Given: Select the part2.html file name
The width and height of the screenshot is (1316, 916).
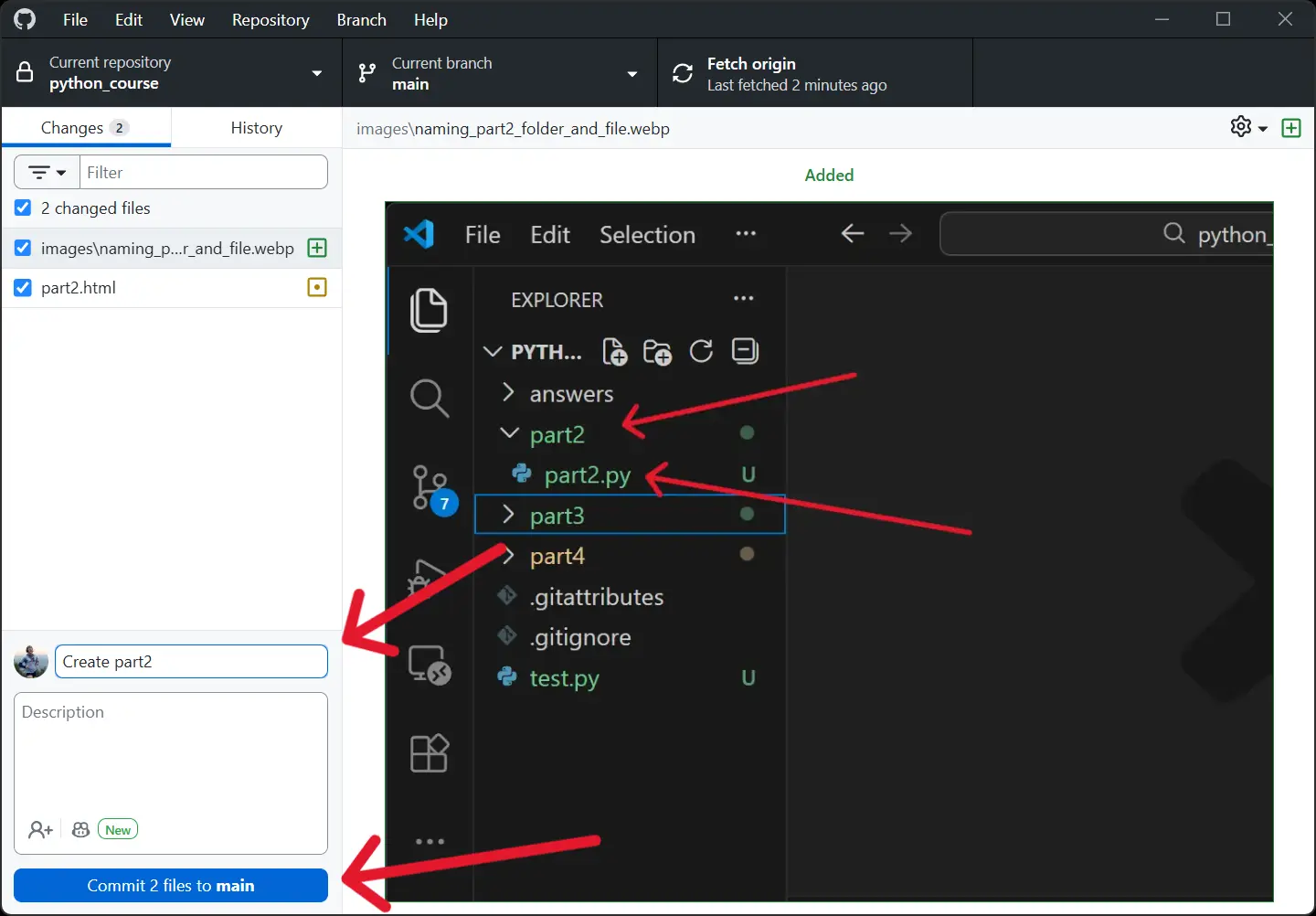Looking at the screenshot, I should point(79,287).
